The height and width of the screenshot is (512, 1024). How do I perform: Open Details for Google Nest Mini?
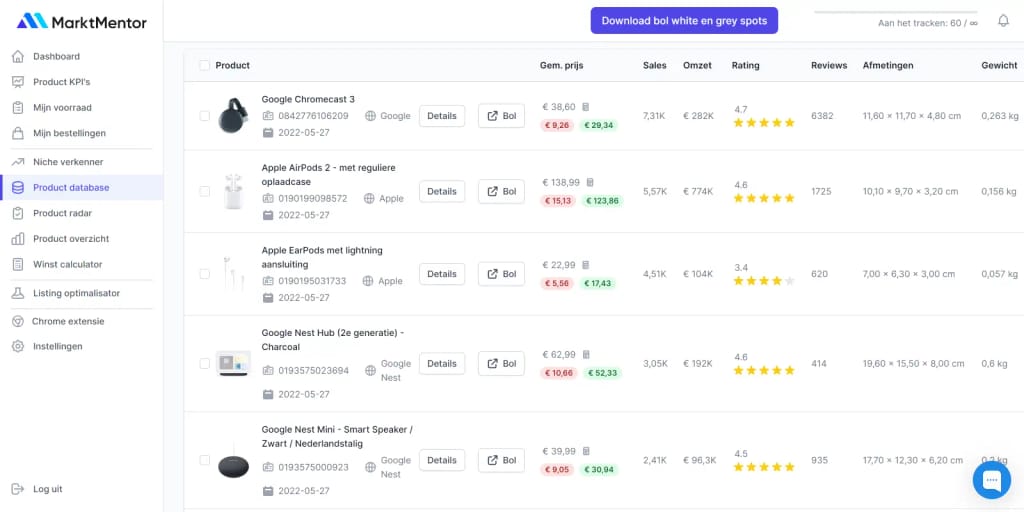click(x=442, y=460)
